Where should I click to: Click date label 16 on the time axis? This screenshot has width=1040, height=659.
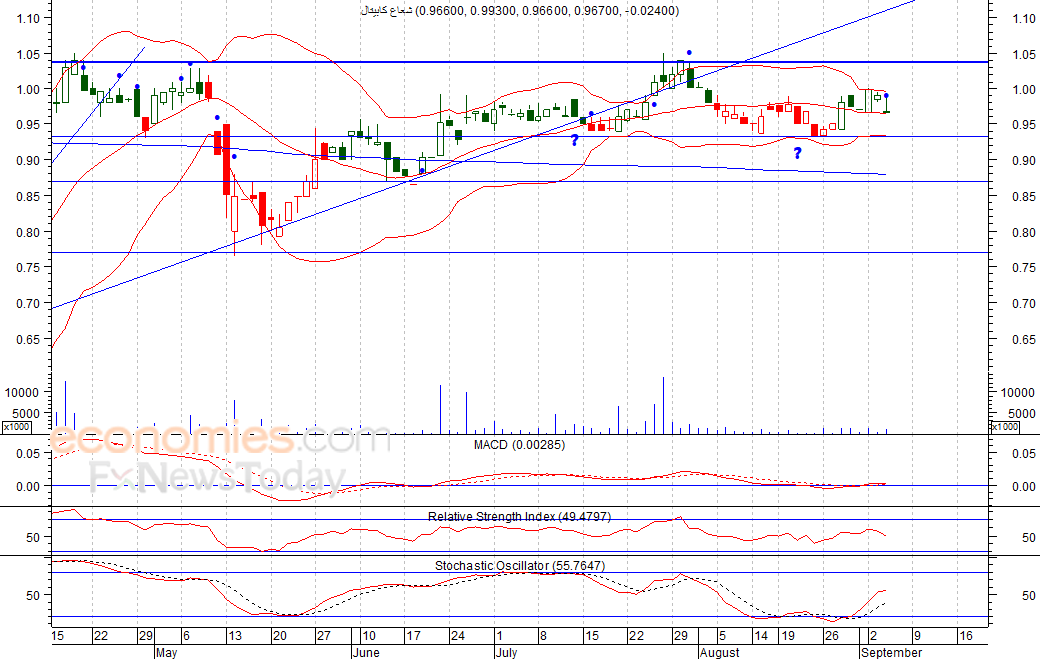966,636
